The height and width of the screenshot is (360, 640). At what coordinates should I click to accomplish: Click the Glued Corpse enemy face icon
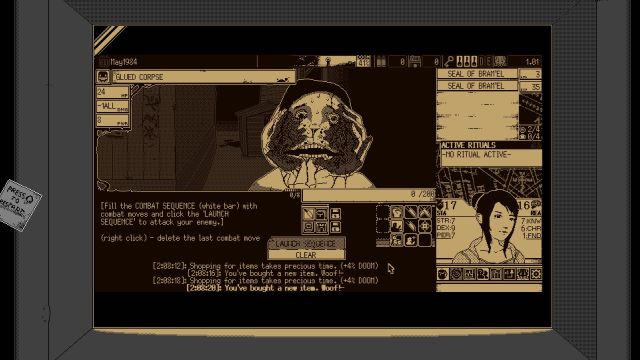coord(103,77)
